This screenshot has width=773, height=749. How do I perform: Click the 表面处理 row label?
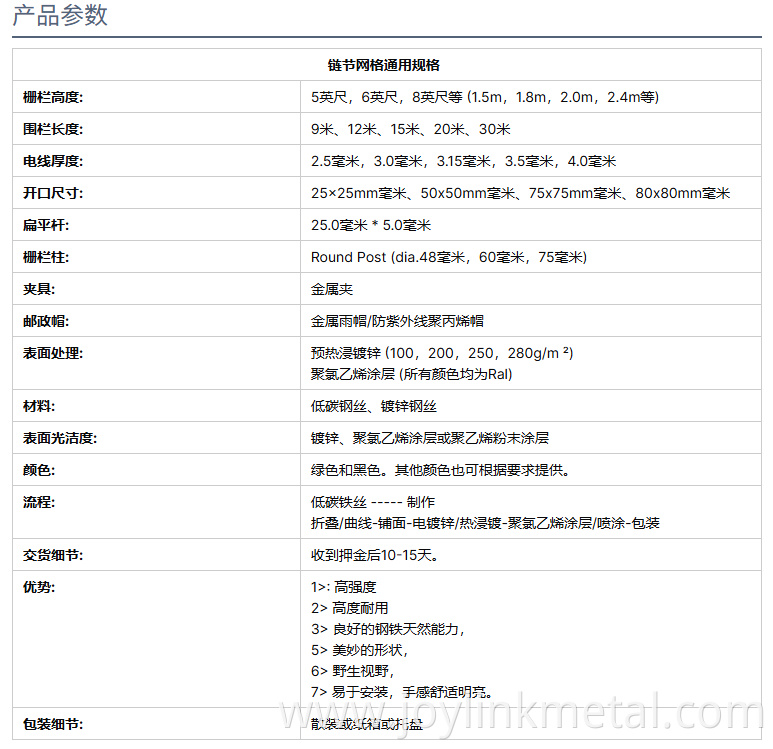[53, 353]
